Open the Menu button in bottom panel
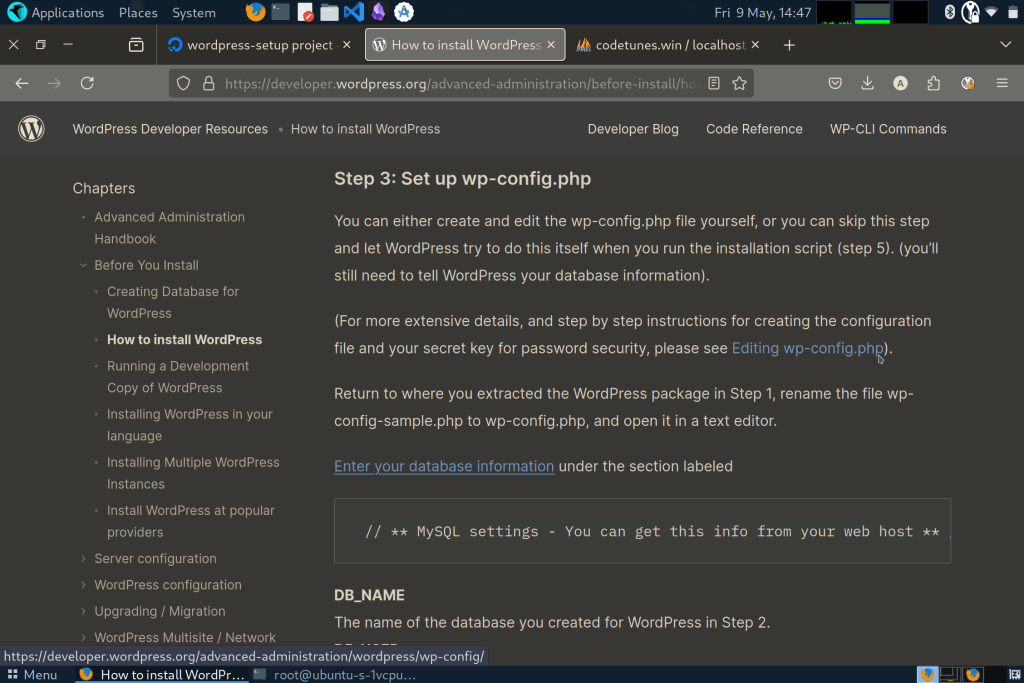The height and width of the screenshot is (683, 1024). click(x=32, y=675)
